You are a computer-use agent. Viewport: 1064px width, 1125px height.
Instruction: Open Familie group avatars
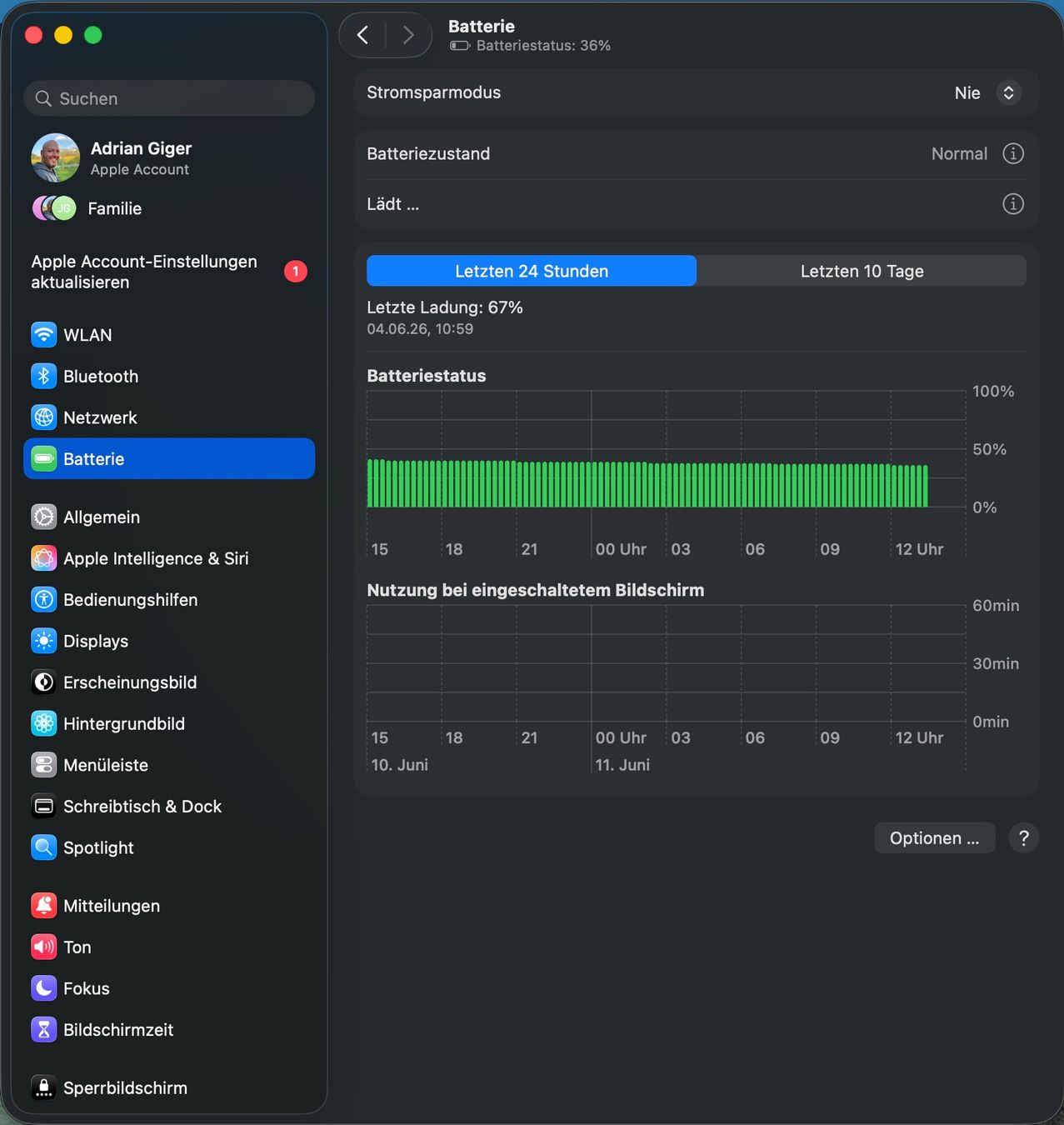[x=54, y=207]
